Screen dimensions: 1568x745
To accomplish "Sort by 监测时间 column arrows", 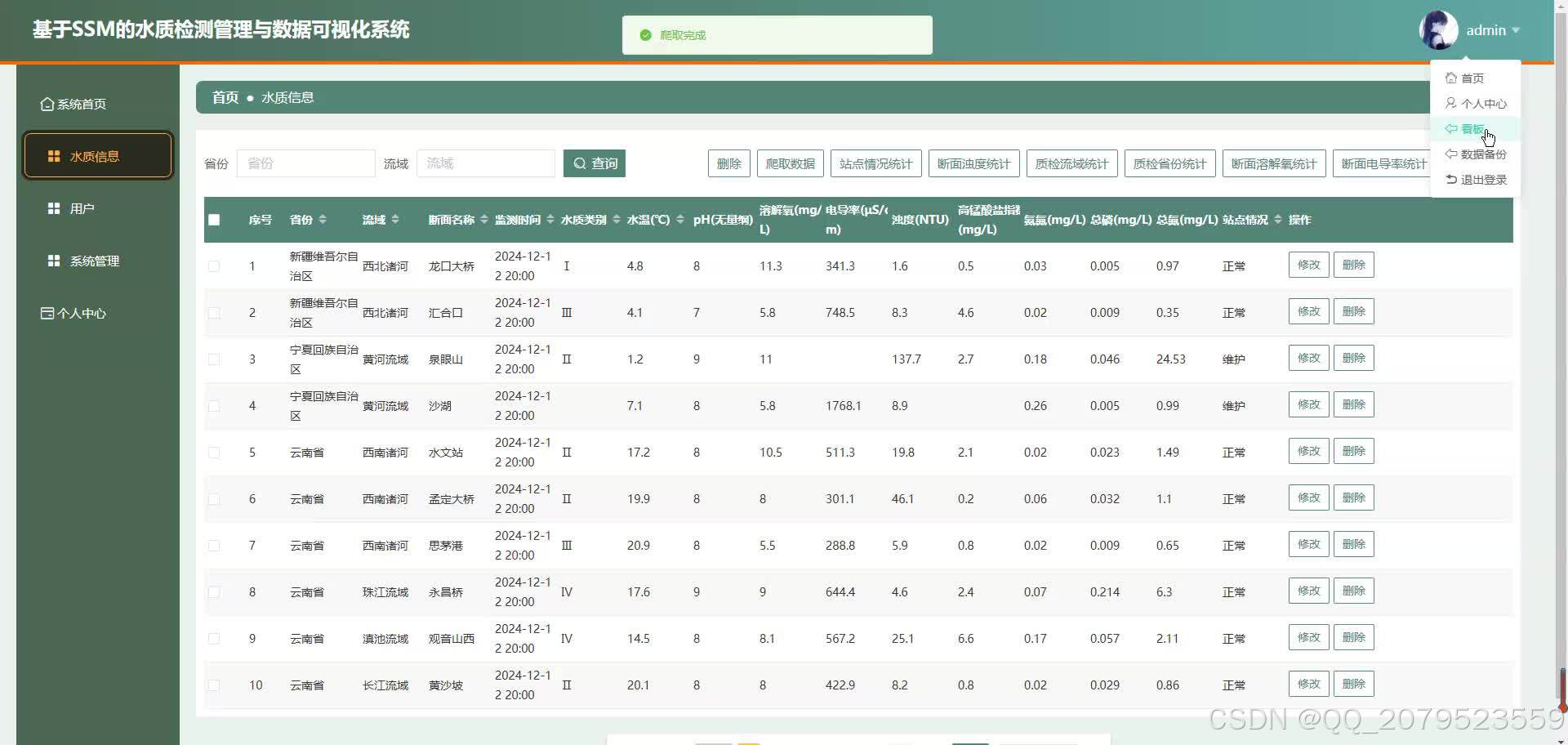I will click(x=550, y=219).
